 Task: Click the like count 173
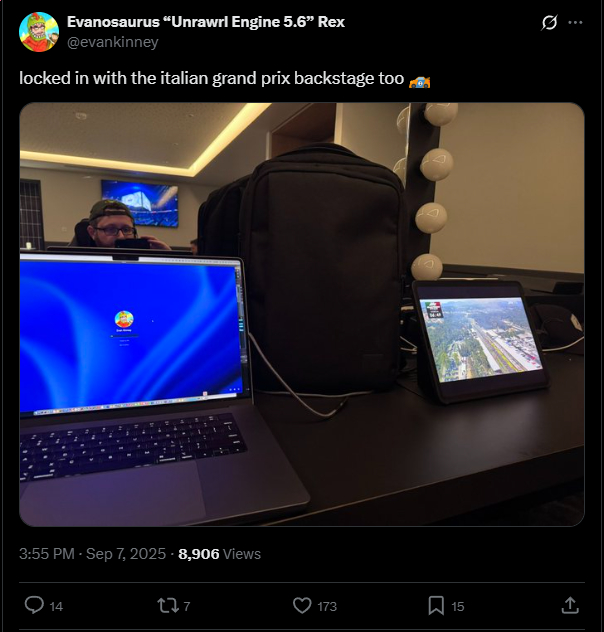pos(327,606)
